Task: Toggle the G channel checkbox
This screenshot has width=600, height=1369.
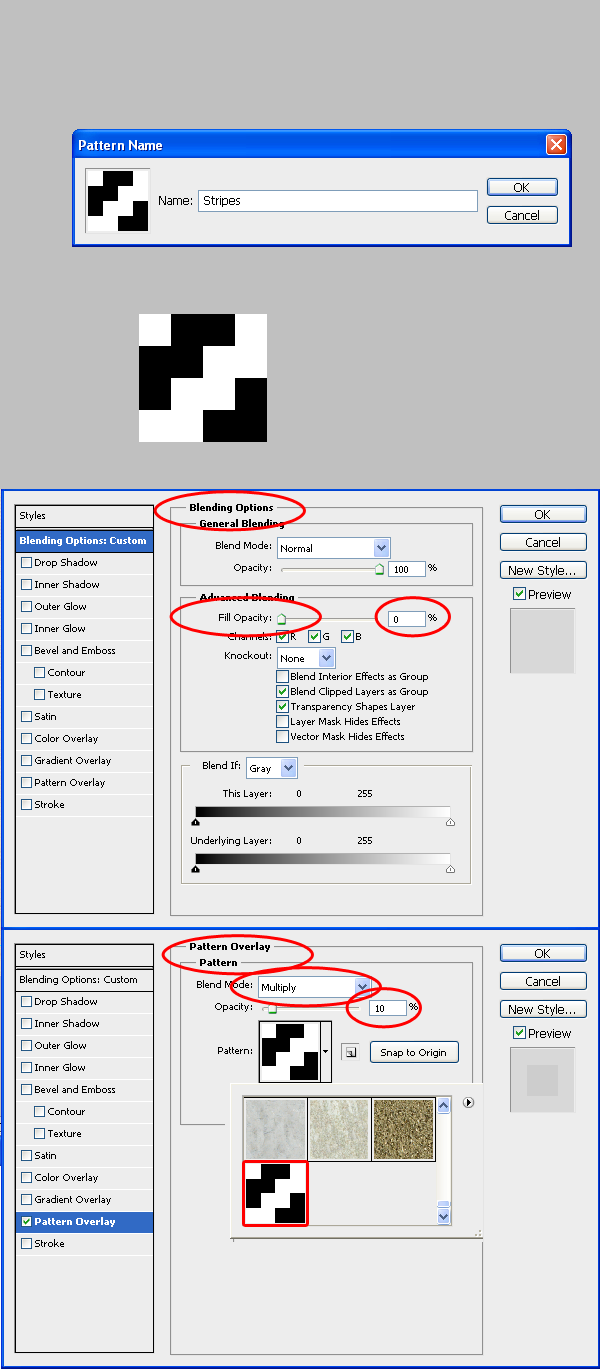Action: [314, 637]
